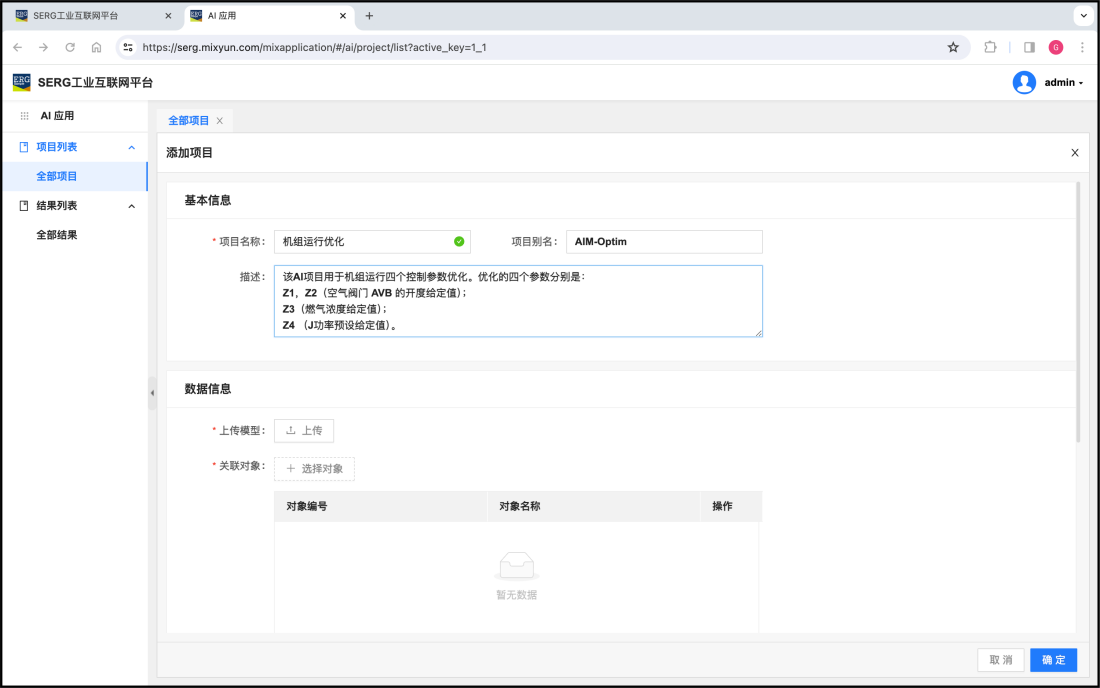
Task: Click the AI 应用 grid icon
Action: point(25,116)
